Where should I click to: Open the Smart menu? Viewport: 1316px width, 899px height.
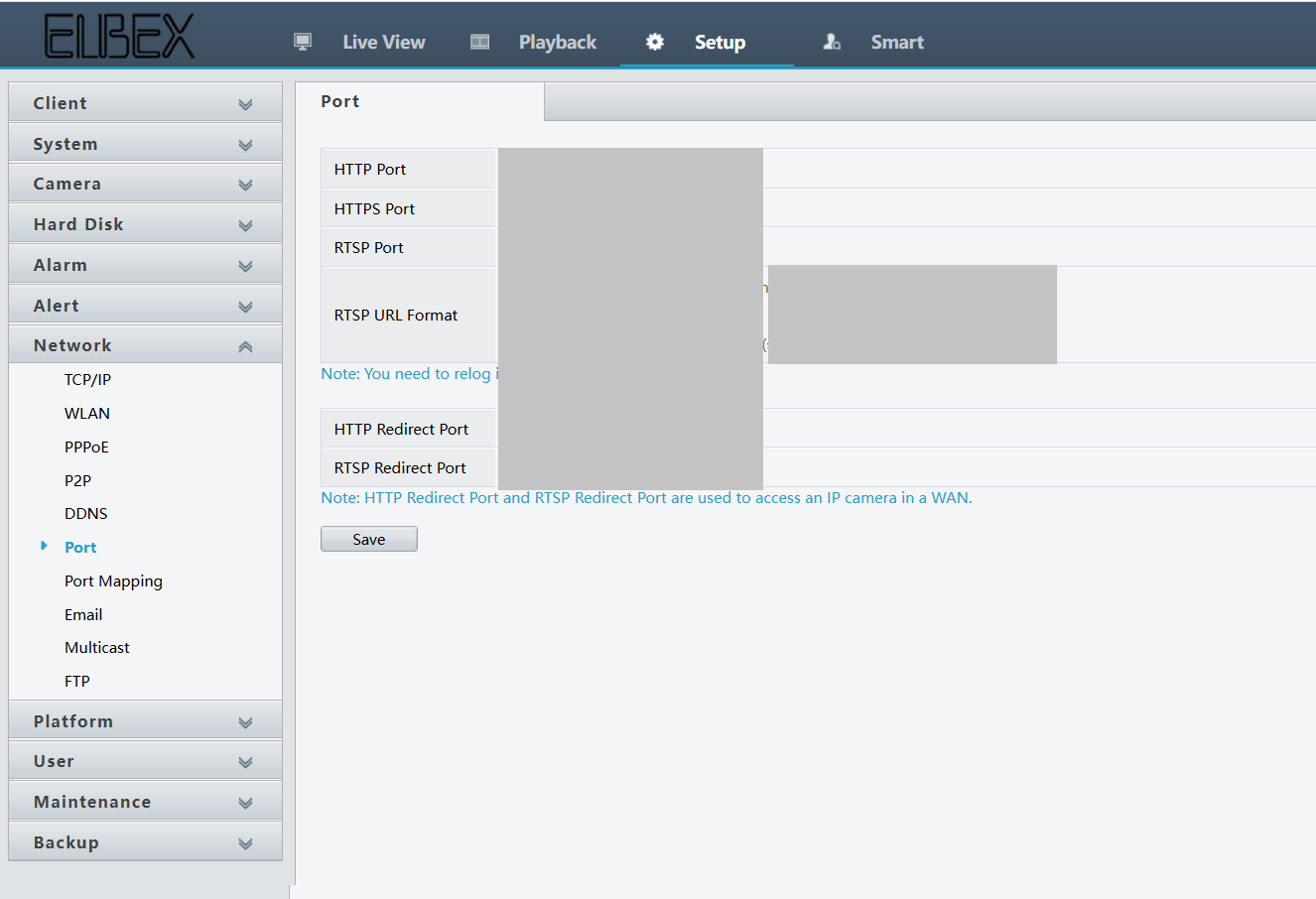point(897,42)
